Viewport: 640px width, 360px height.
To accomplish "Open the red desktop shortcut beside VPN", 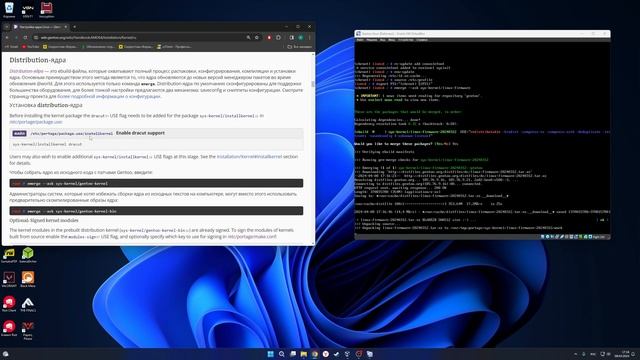I will pyautogui.click(x=47, y=10).
